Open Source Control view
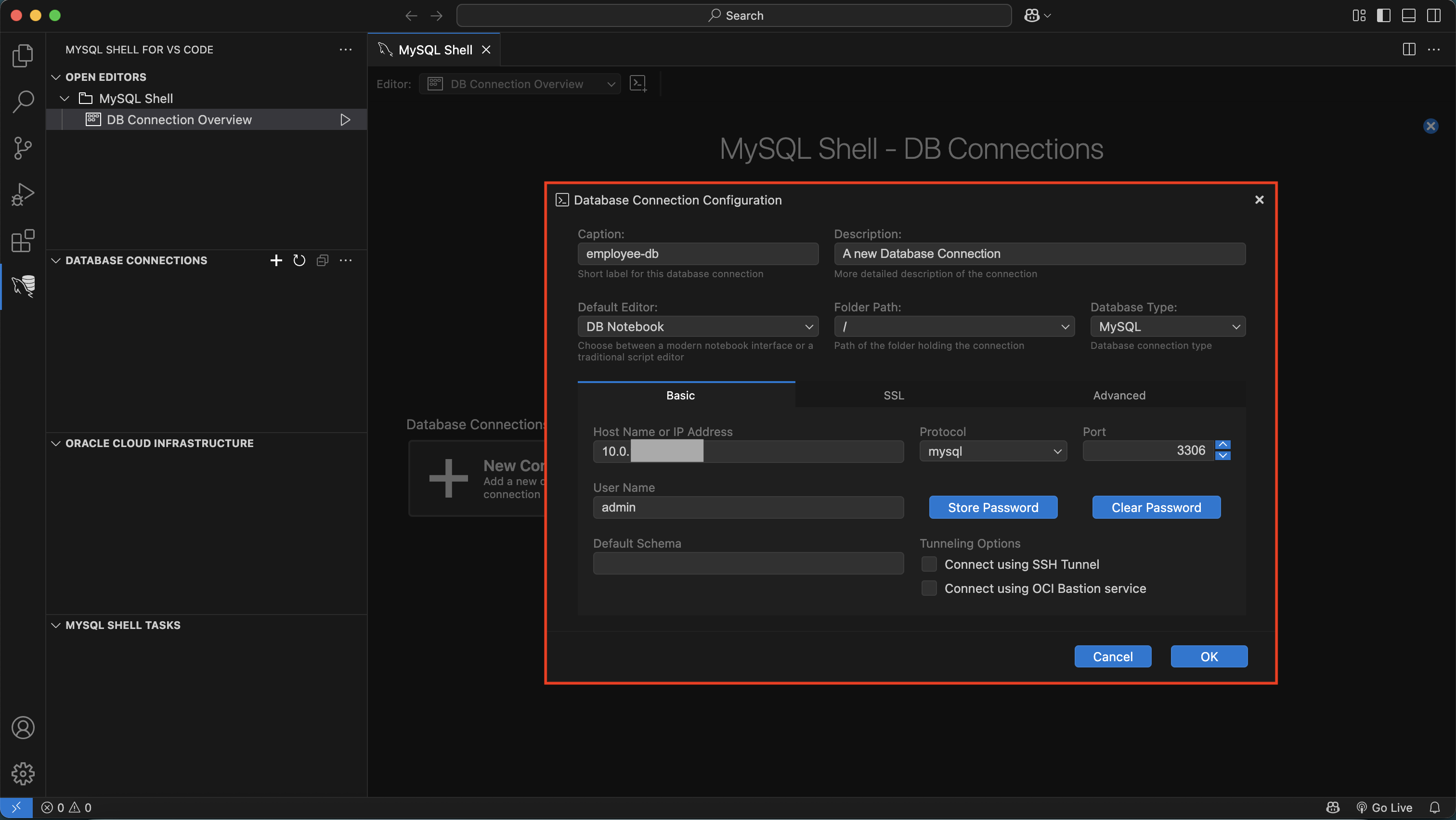This screenshot has height=820, width=1456. point(23,148)
